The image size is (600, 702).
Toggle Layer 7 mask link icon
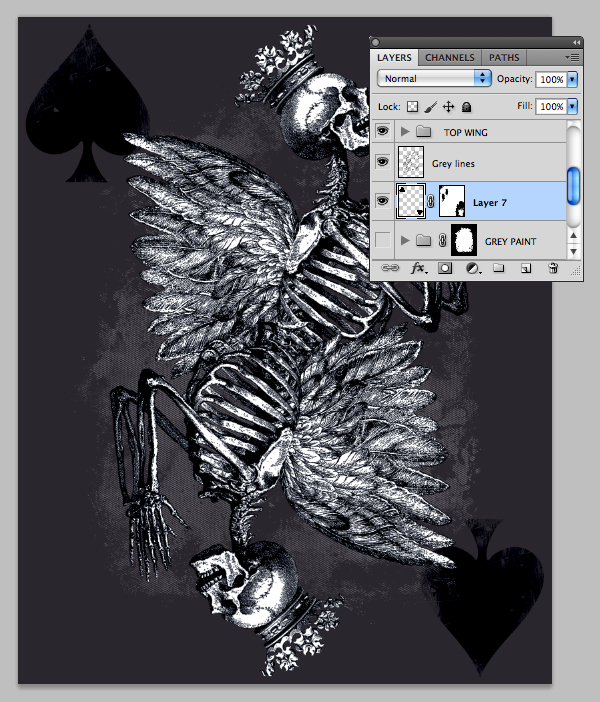tap(431, 201)
